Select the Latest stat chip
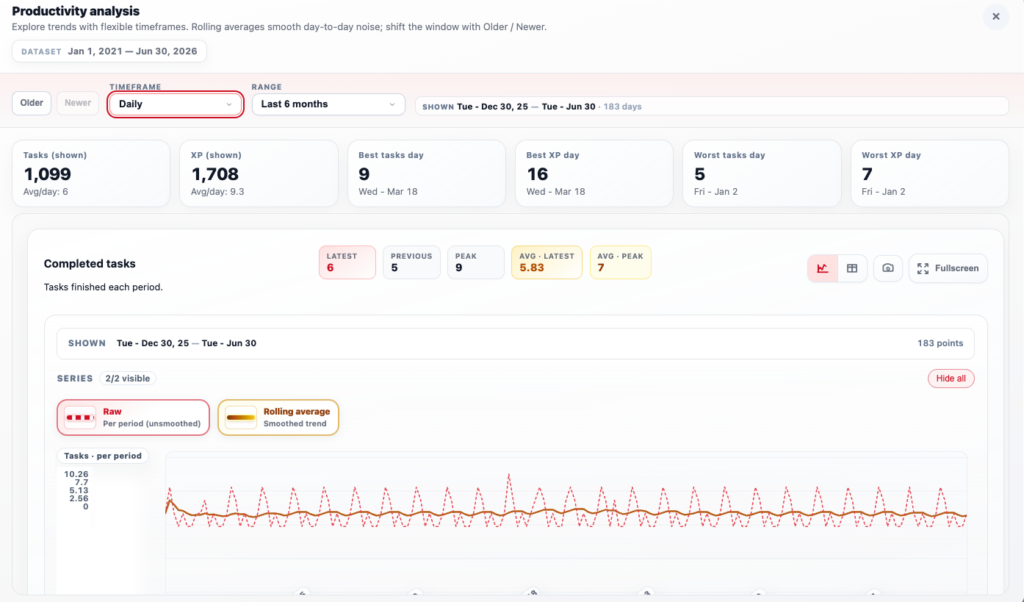The height and width of the screenshot is (602, 1024). [347, 262]
